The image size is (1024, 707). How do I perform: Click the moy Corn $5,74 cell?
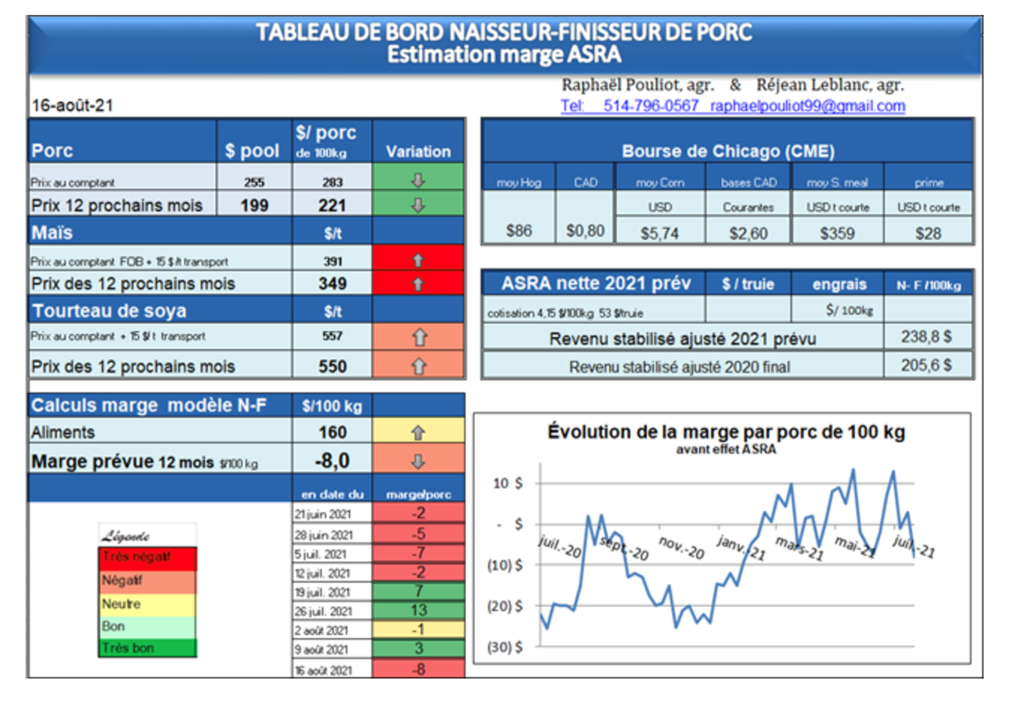(659, 231)
